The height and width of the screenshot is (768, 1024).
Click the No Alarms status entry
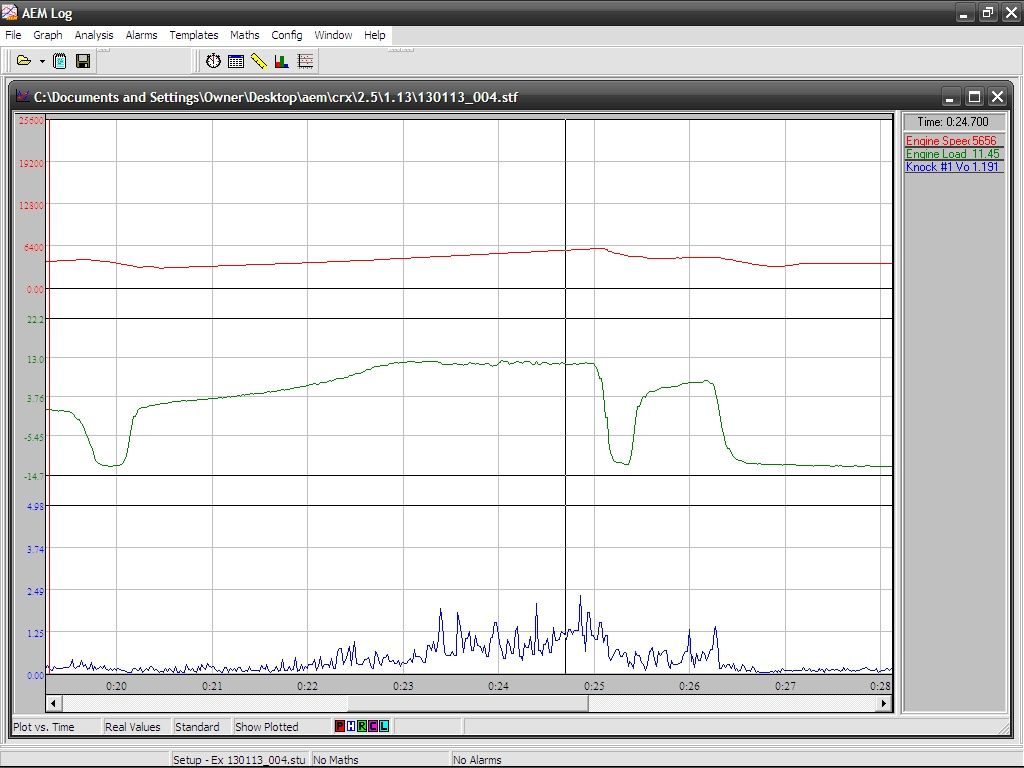[477, 760]
